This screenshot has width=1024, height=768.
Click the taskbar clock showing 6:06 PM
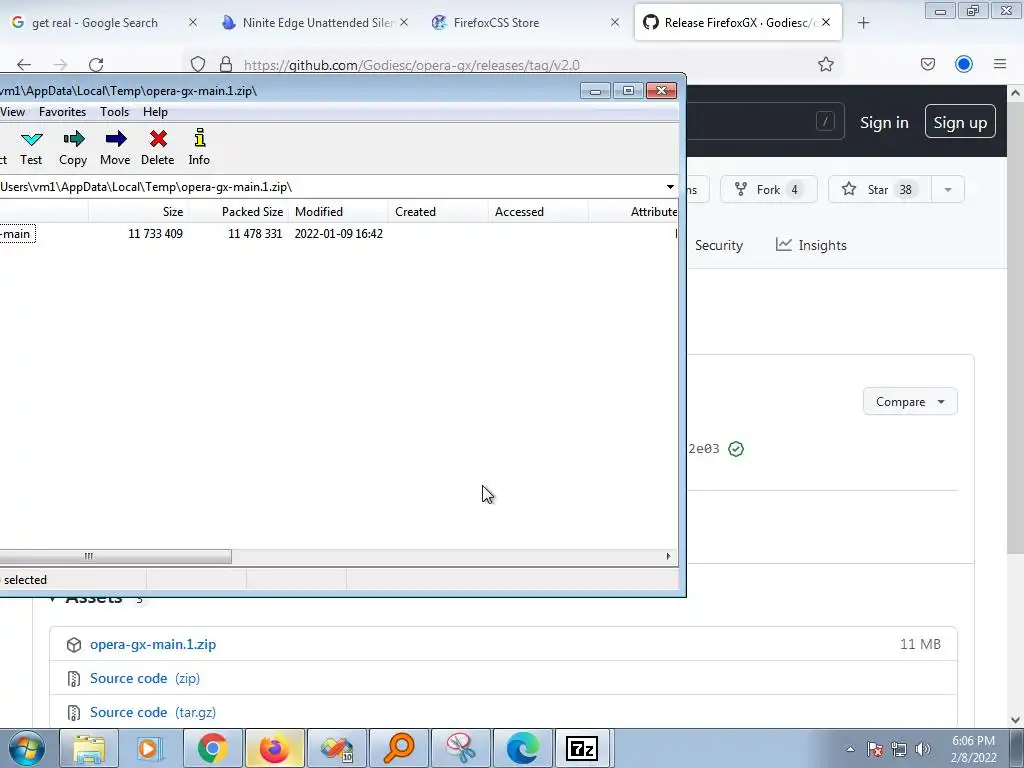coord(973,749)
